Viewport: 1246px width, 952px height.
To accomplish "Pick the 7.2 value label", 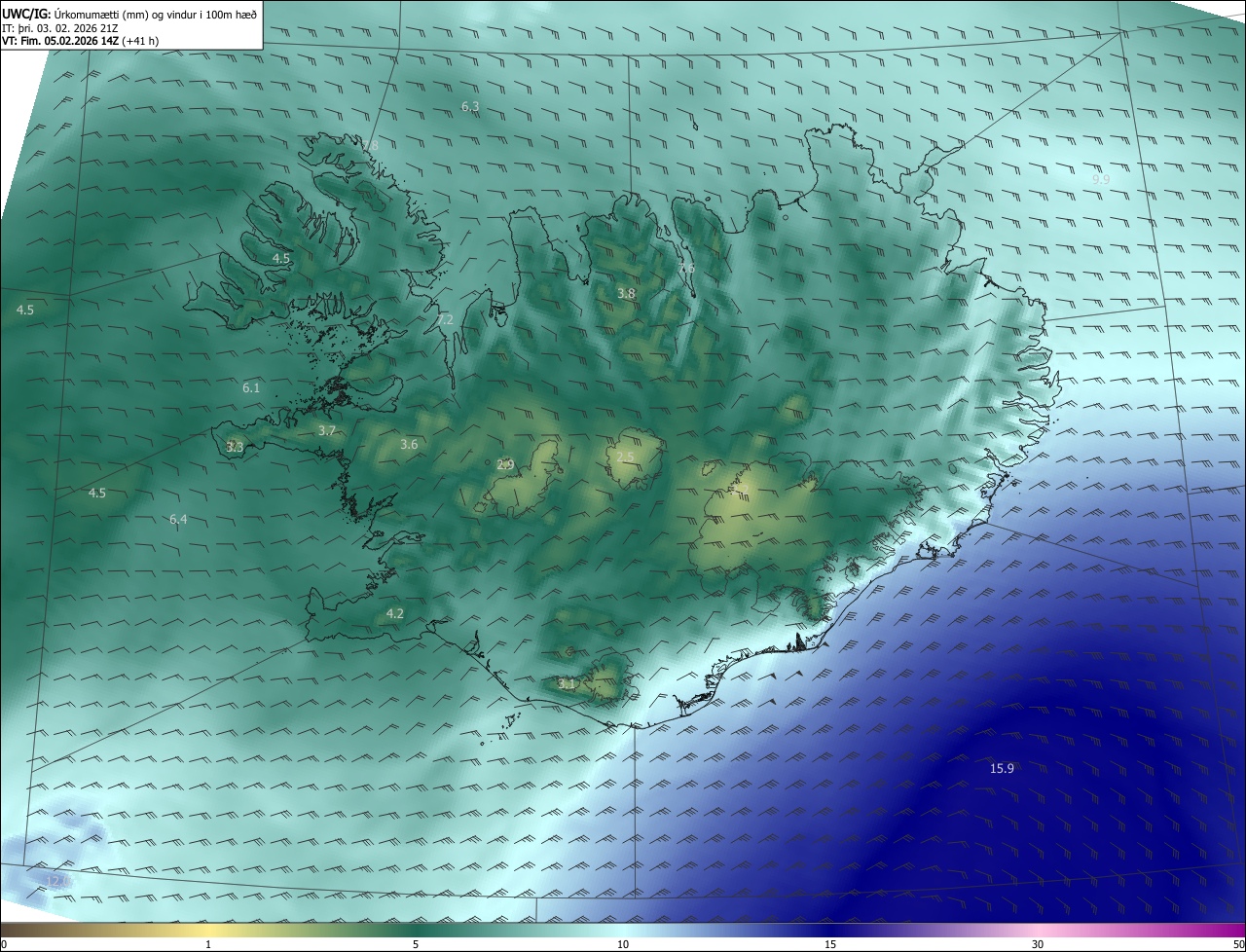I will click(445, 319).
